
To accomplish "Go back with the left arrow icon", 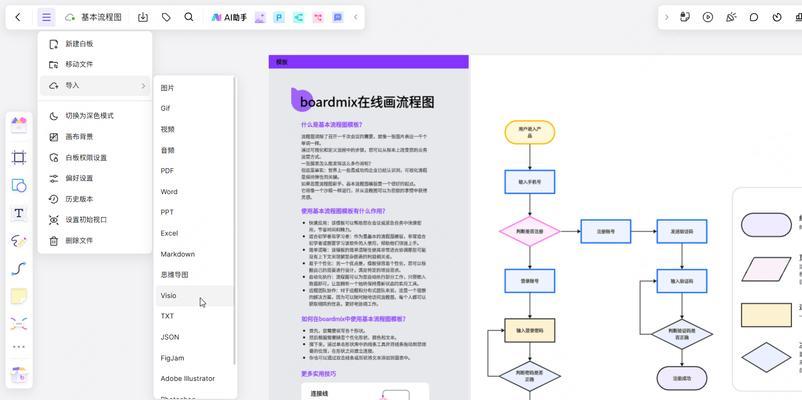I will (x=18, y=17).
